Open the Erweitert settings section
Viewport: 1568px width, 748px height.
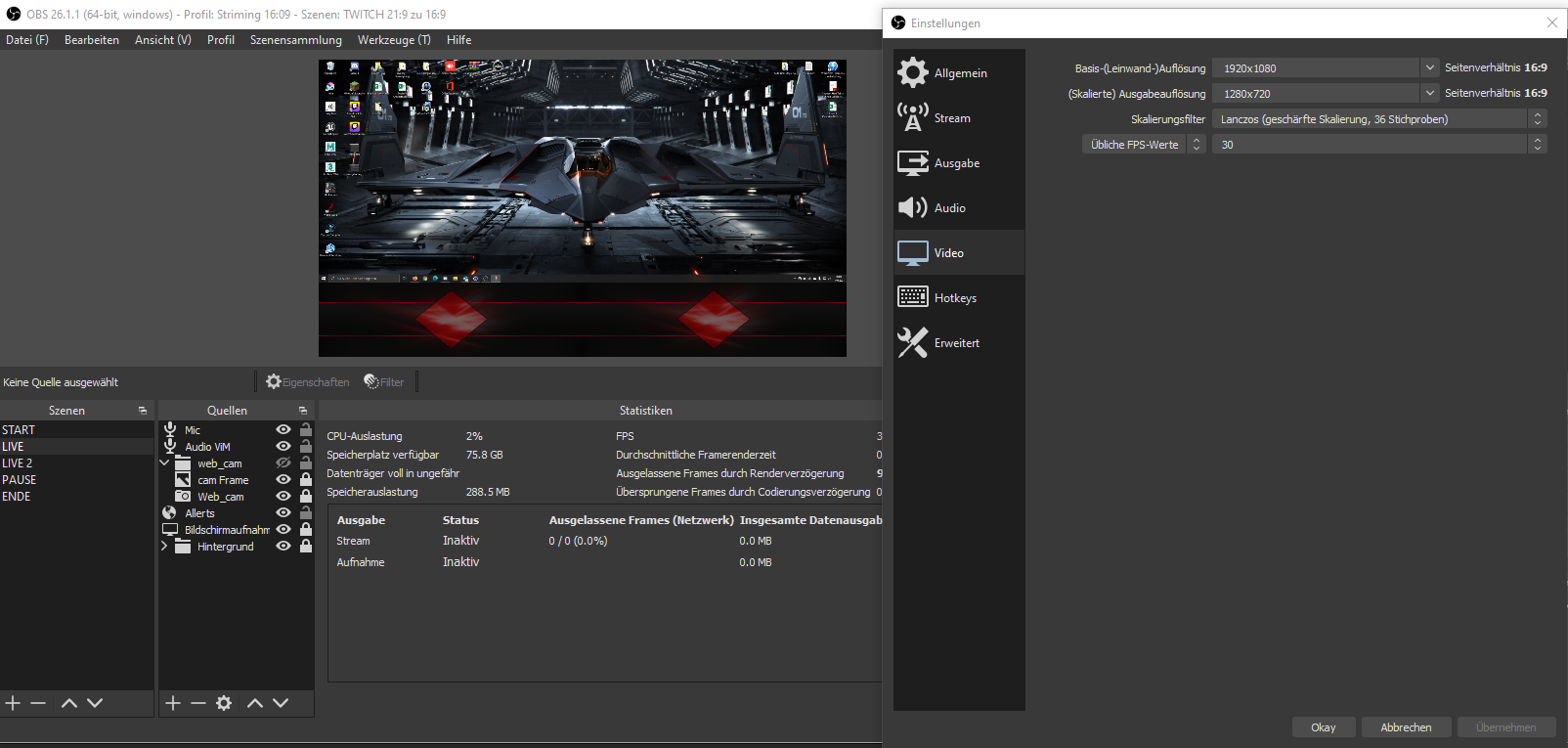tap(955, 343)
